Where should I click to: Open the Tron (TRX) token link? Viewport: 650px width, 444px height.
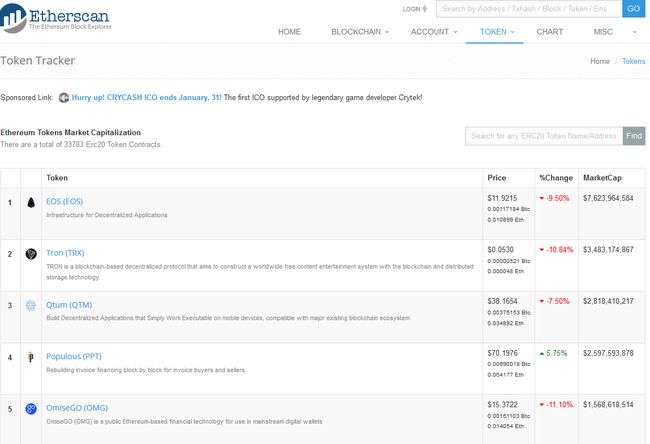pos(65,253)
